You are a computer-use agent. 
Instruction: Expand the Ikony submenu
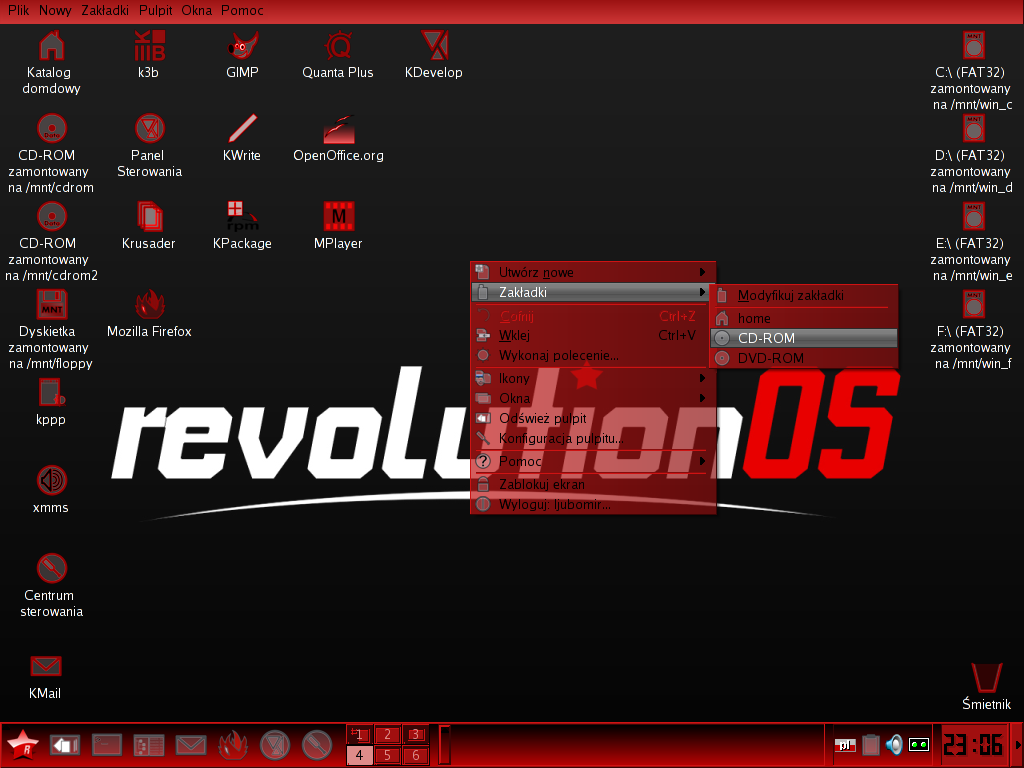click(x=592, y=378)
